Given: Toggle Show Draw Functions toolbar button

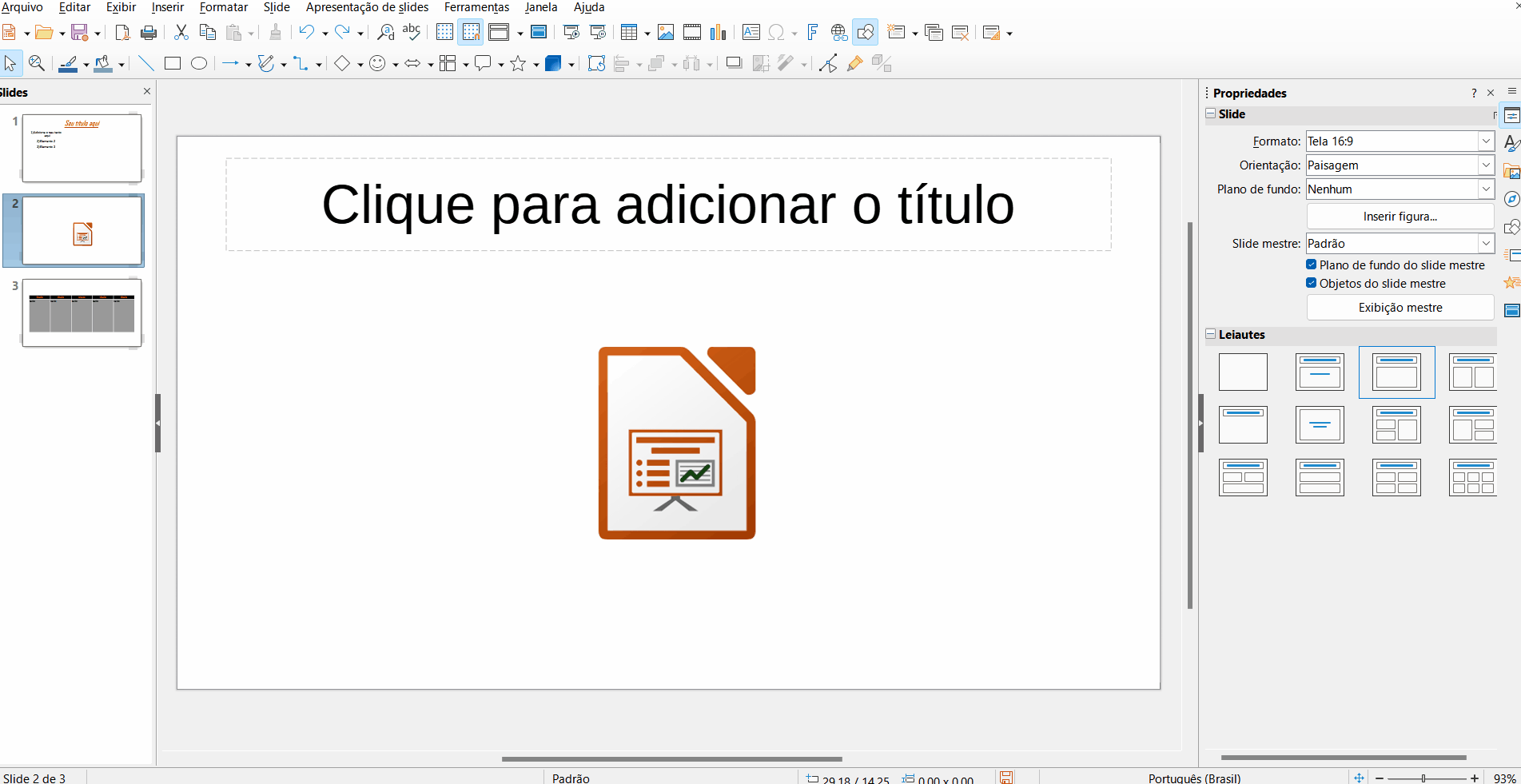Looking at the screenshot, I should click(x=866, y=33).
